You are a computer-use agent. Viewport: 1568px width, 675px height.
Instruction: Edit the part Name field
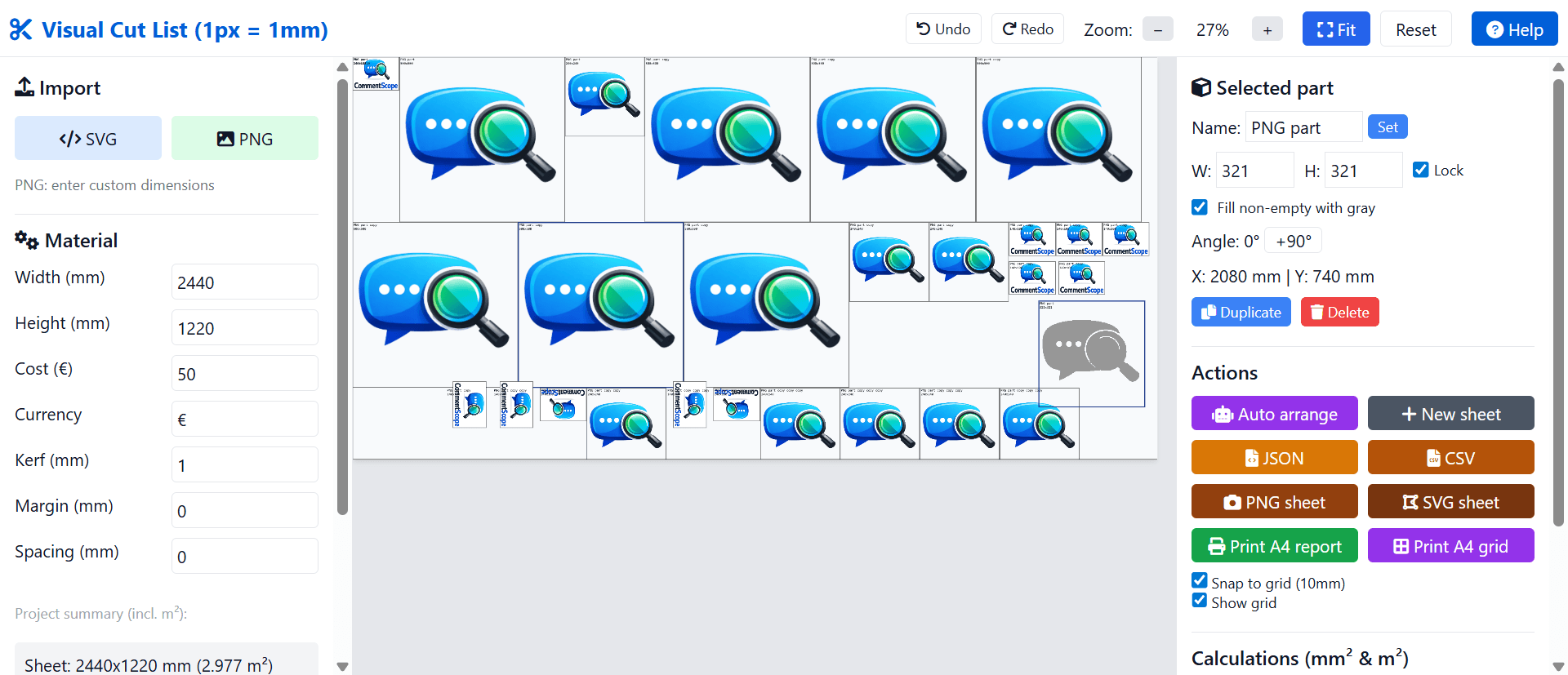1303,127
